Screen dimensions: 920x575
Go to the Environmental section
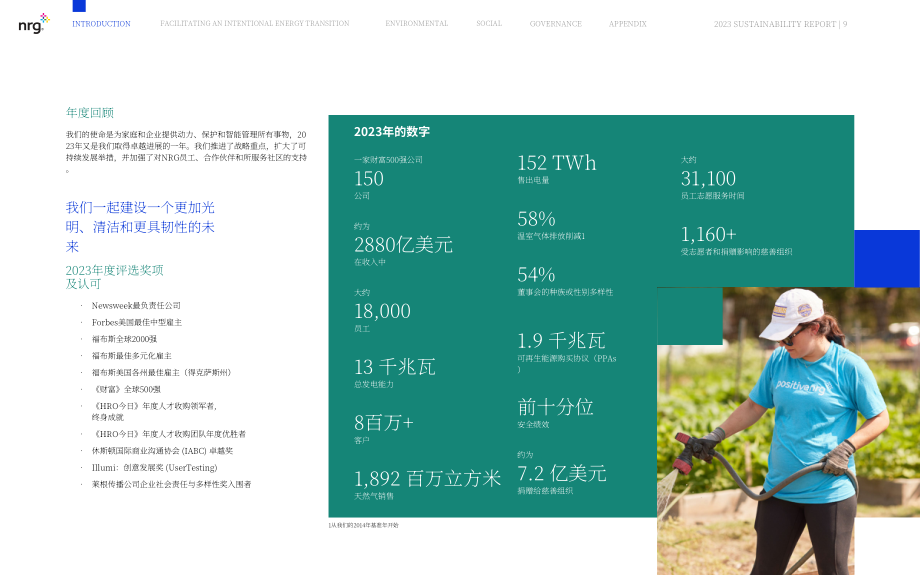point(417,23)
